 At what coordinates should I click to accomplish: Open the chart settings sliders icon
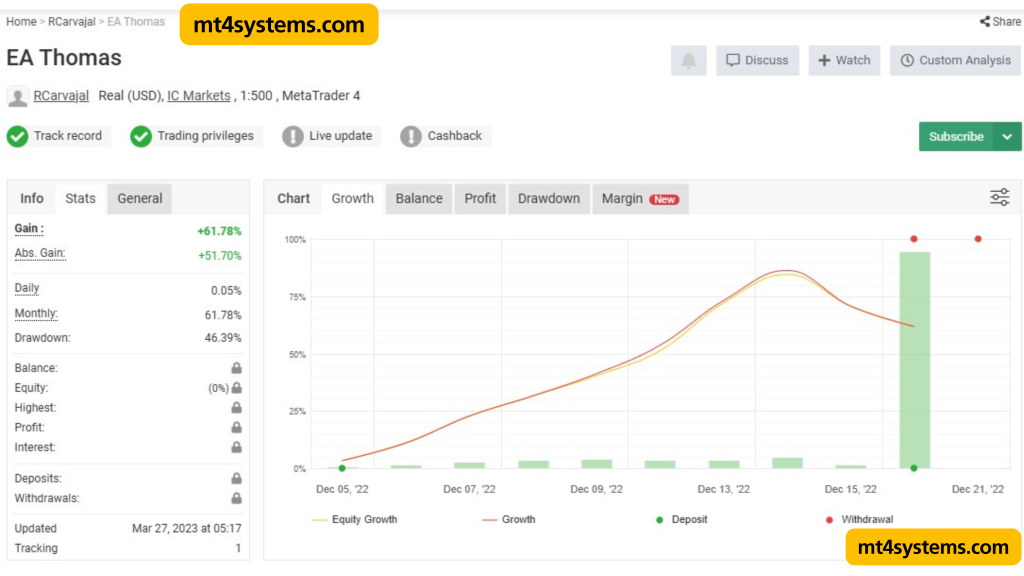999,197
